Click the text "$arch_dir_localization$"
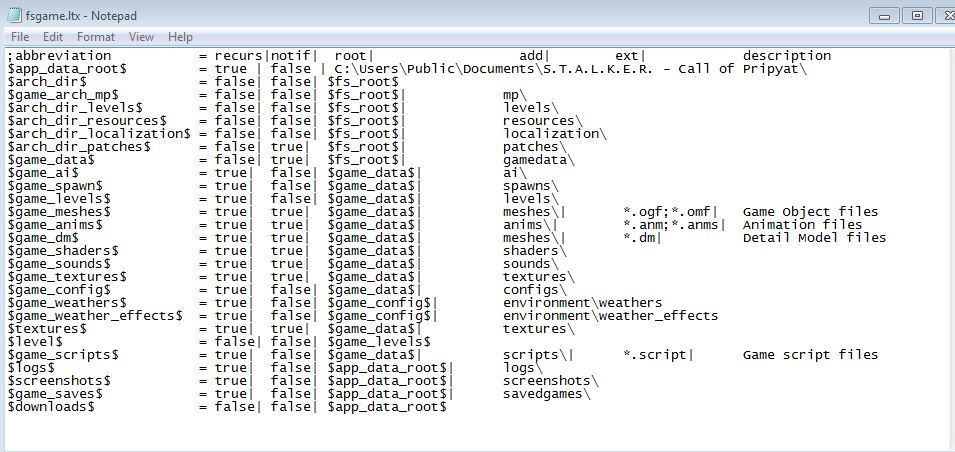Screen dimensions: 955x452 click(x=99, y=133)
